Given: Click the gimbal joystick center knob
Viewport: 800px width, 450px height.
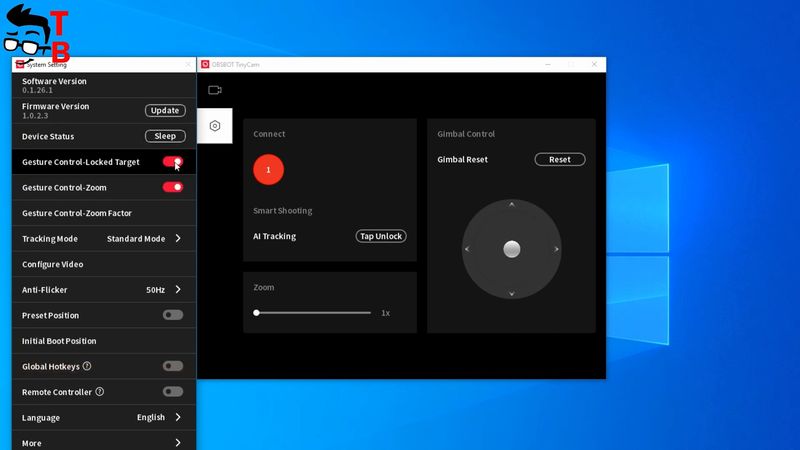Looking at the screenshot, I should click(512, 249).
